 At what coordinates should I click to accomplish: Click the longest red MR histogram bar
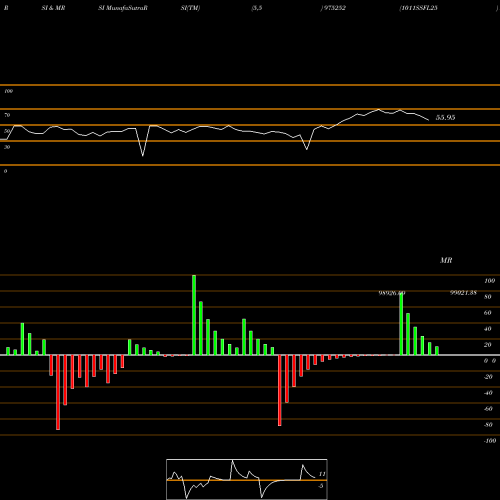pos(58,392)
